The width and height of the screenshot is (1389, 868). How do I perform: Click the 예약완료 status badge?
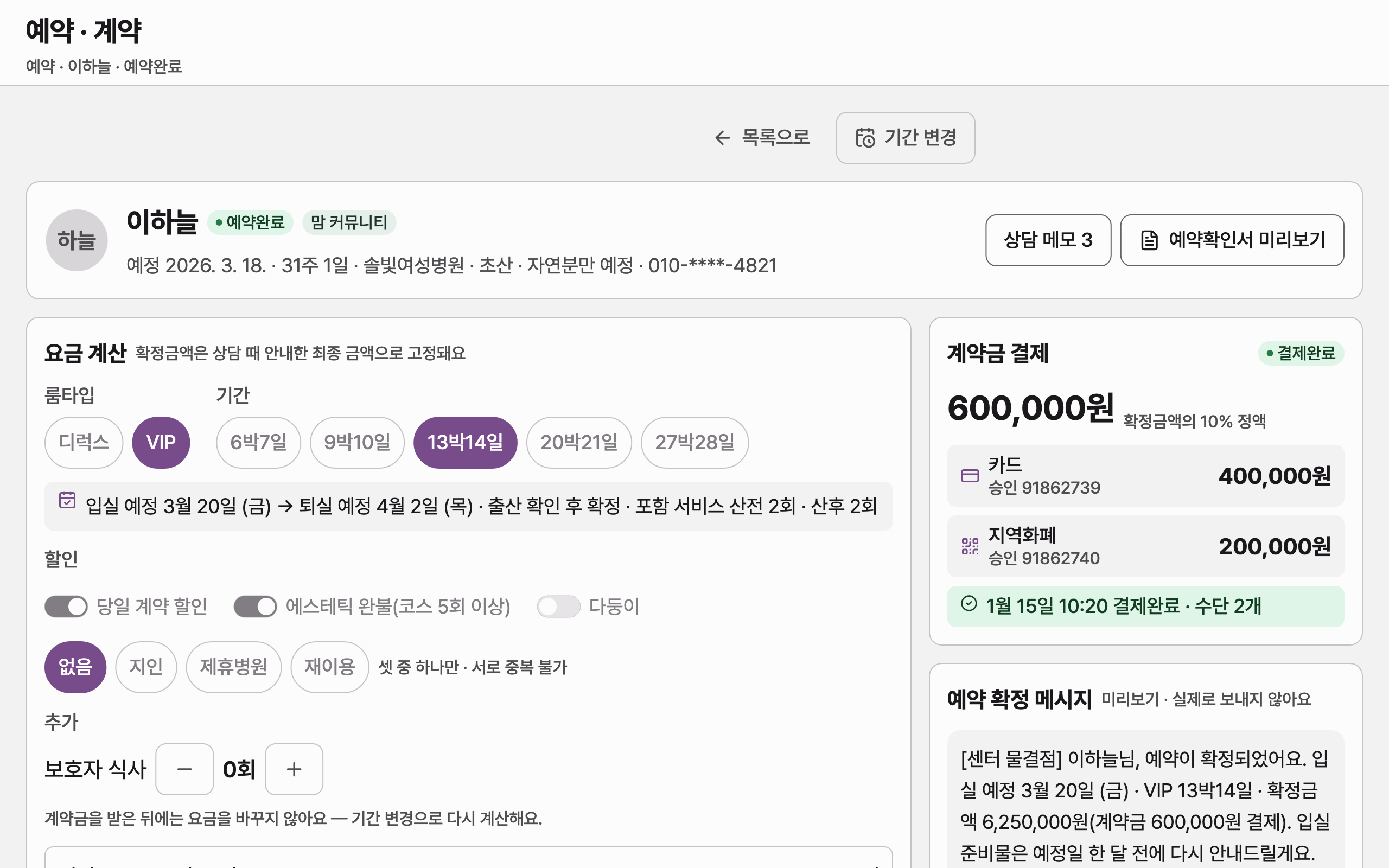tap(250, 222)
